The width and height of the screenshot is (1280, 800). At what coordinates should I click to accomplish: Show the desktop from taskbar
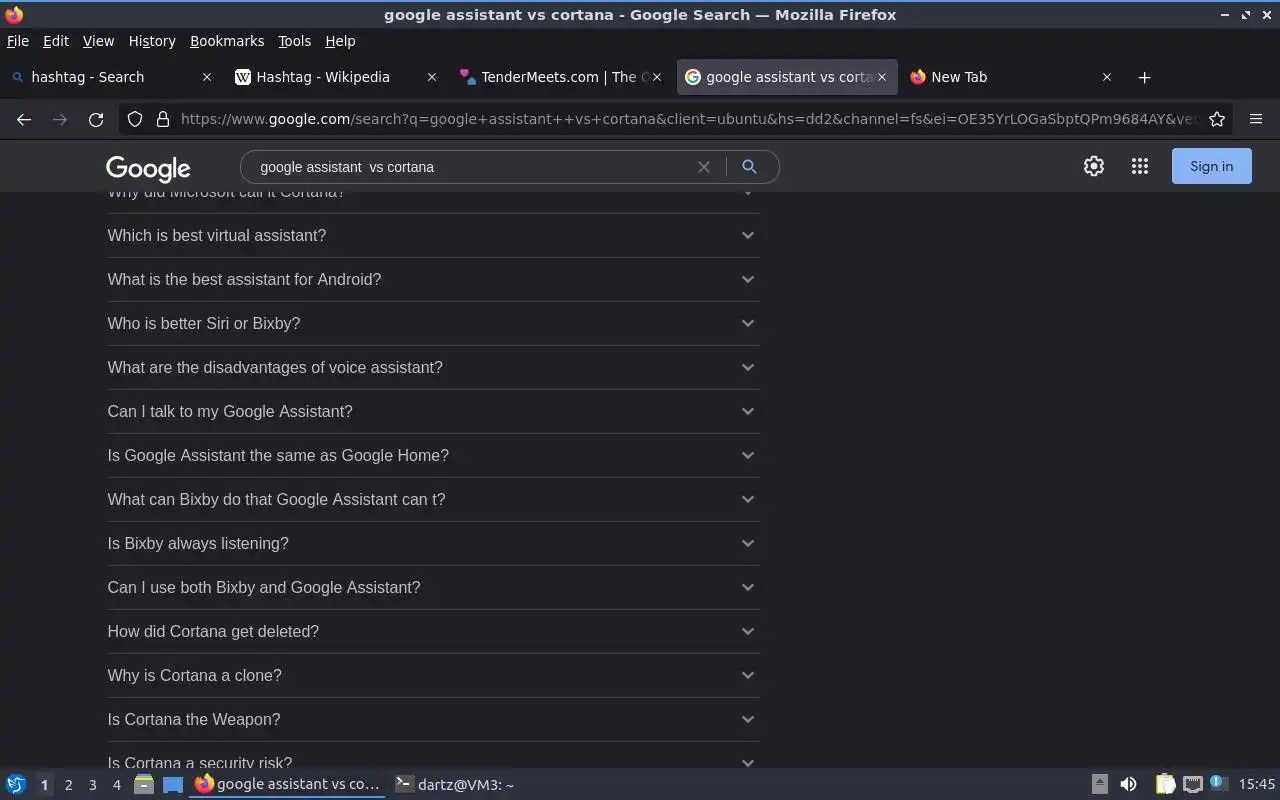(x=173, y=785)
